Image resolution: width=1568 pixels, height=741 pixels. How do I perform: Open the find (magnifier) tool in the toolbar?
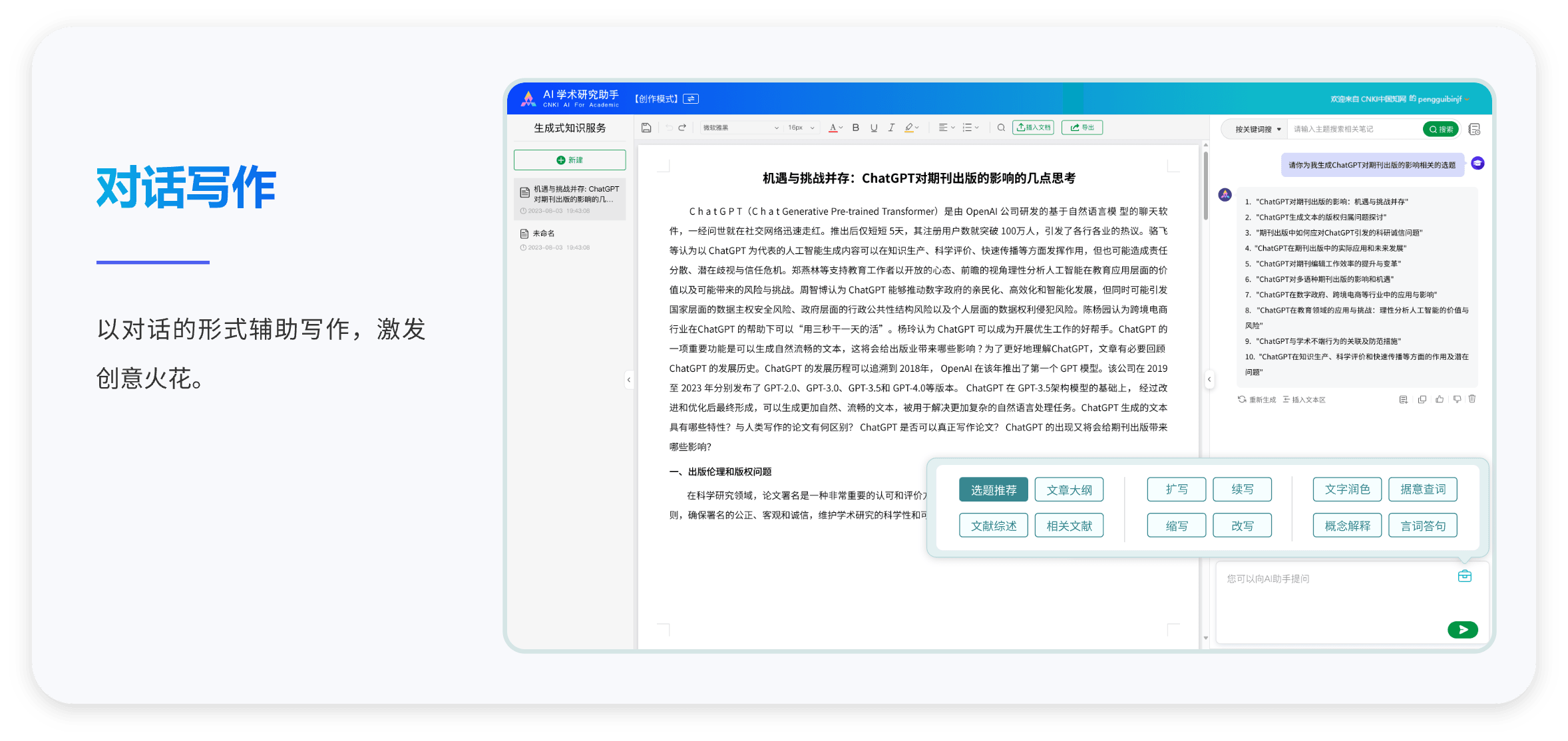[1001, 128]
